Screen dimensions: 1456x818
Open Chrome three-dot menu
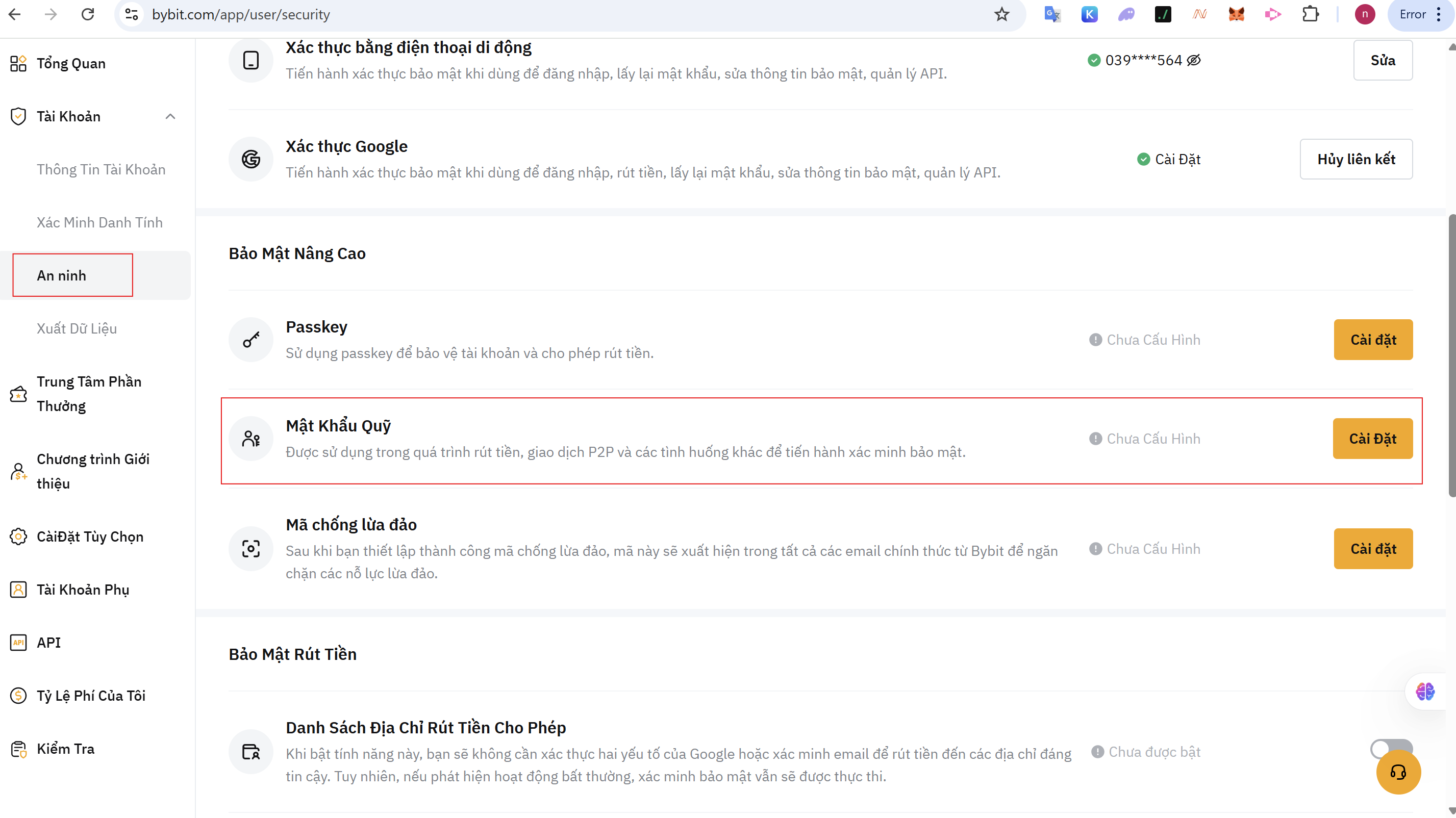[x=1439, y=15]
